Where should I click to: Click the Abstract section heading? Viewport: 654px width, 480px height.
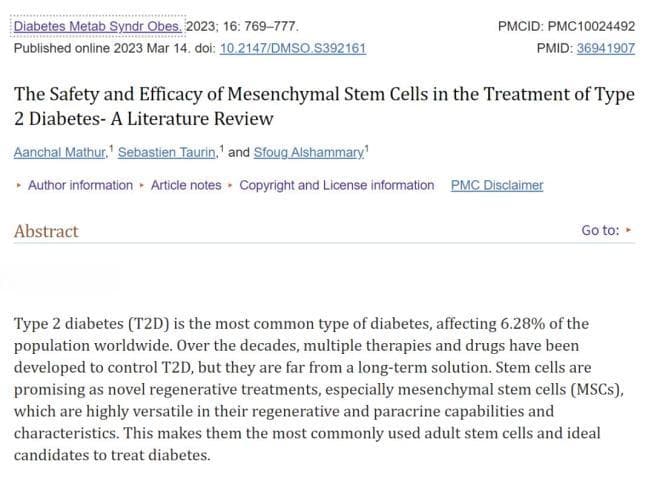46,231
